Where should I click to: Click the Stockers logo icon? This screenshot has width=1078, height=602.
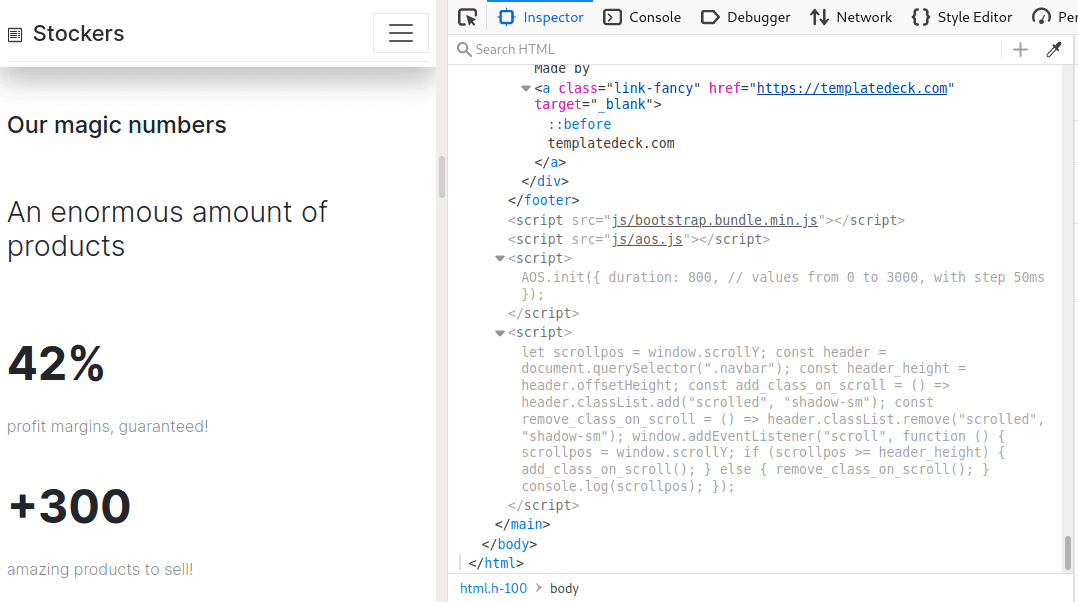pos(15,35)
